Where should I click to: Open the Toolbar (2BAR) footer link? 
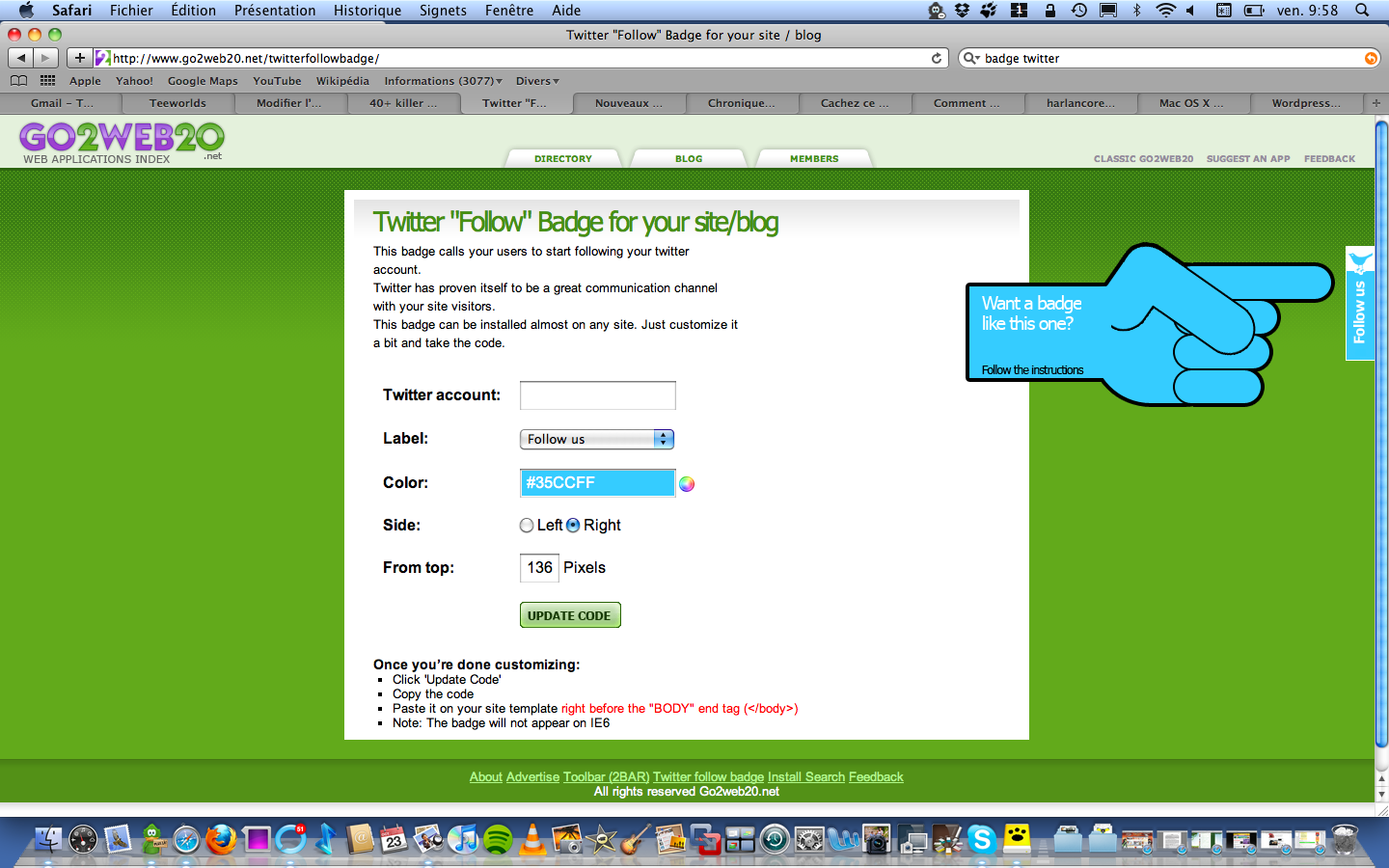(607, 777)
